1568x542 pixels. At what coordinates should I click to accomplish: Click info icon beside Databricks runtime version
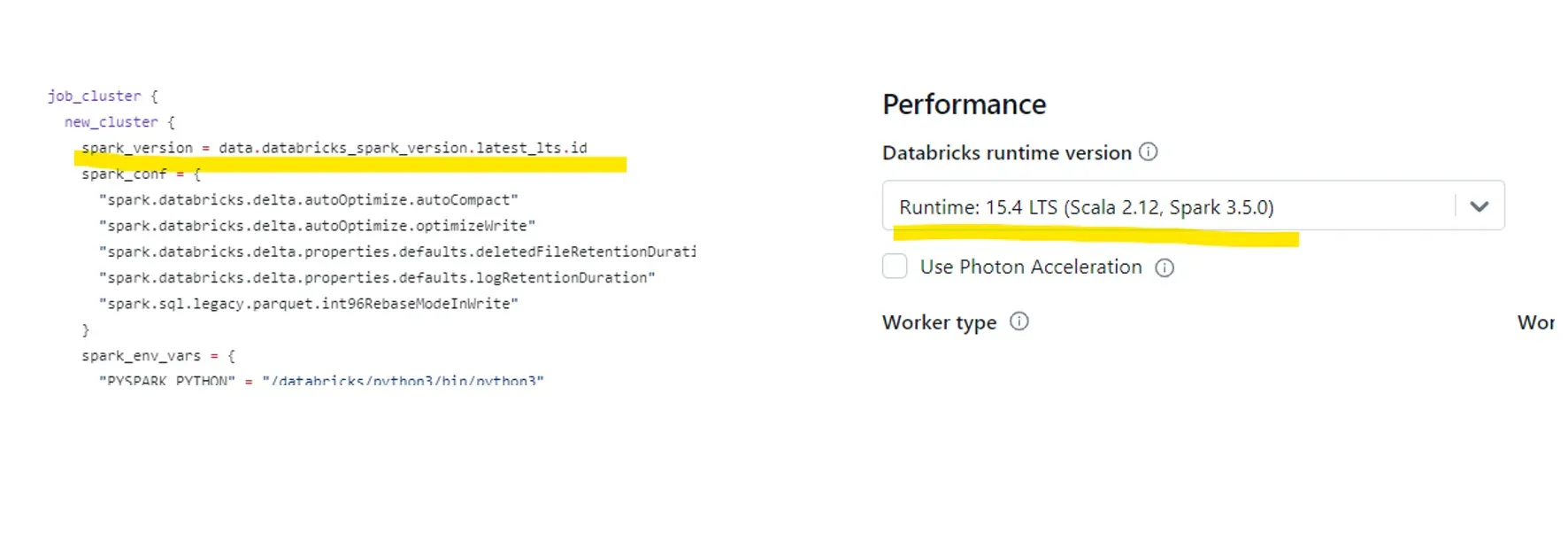click(1148, 152)
